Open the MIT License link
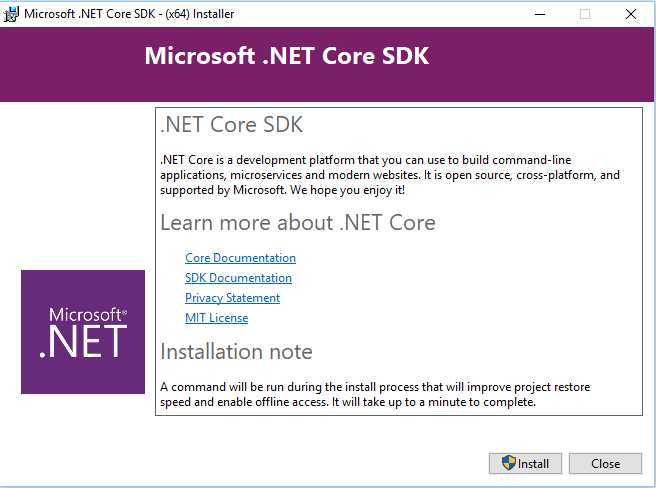 (x=217, y=318)
